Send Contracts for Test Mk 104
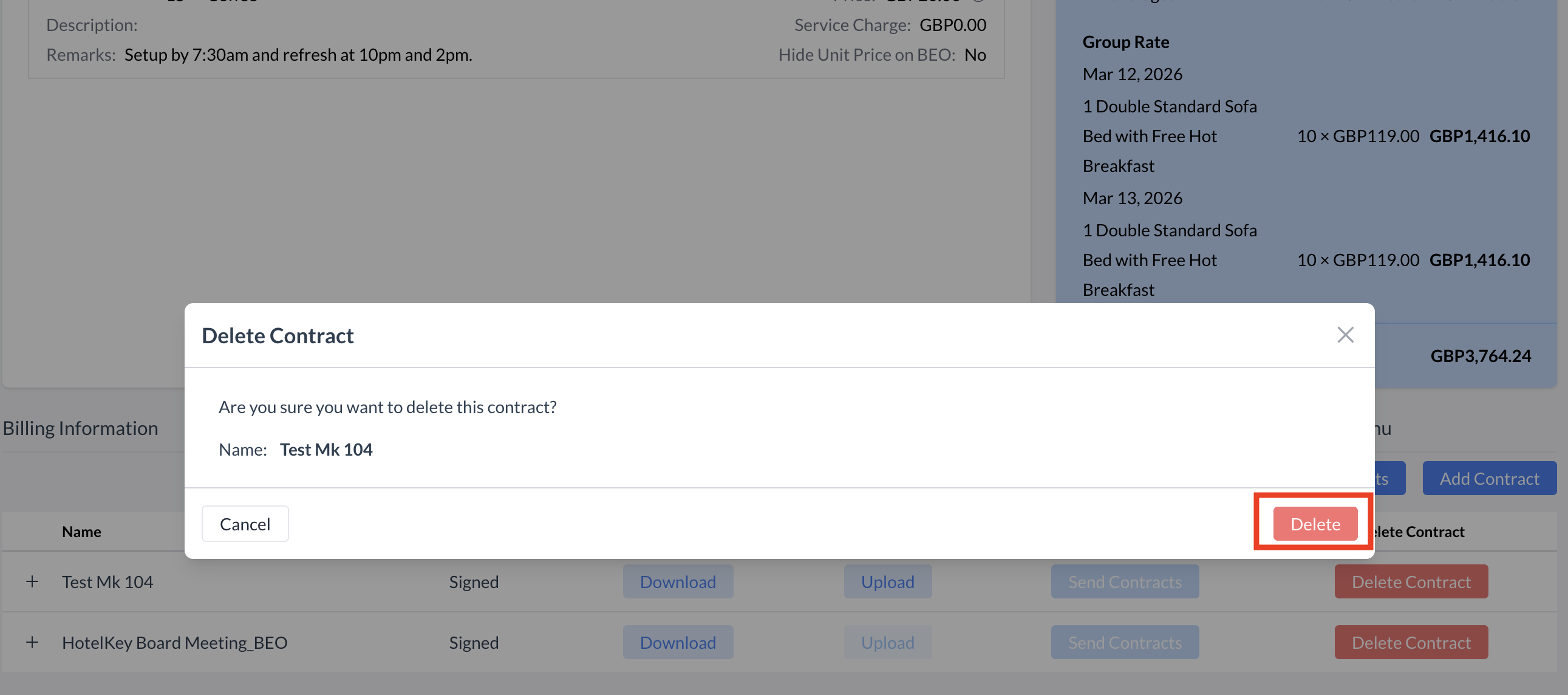Image resolution: width=1568 pixels, height=695 pixels. click(x=1124, y=582)
